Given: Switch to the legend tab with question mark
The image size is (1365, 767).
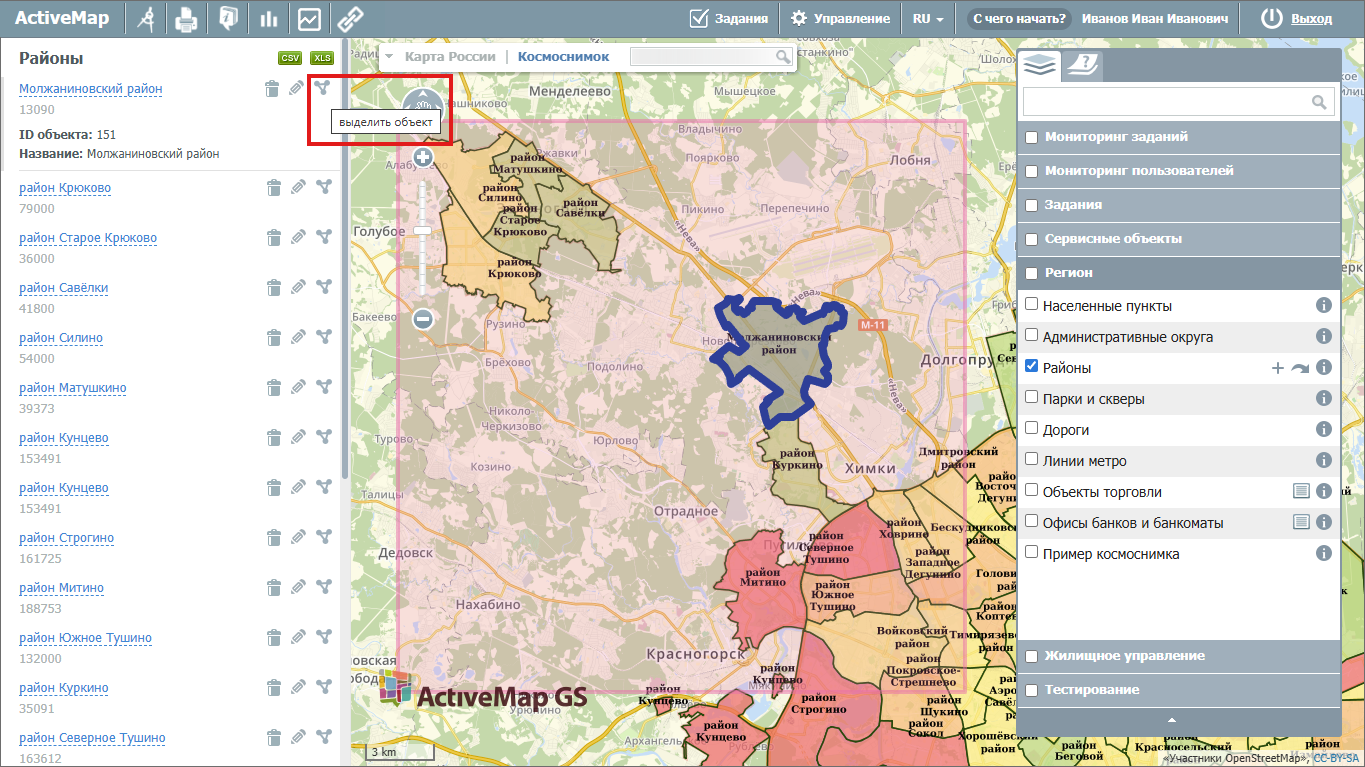Looking at the screenshot, I should 1081,66.
